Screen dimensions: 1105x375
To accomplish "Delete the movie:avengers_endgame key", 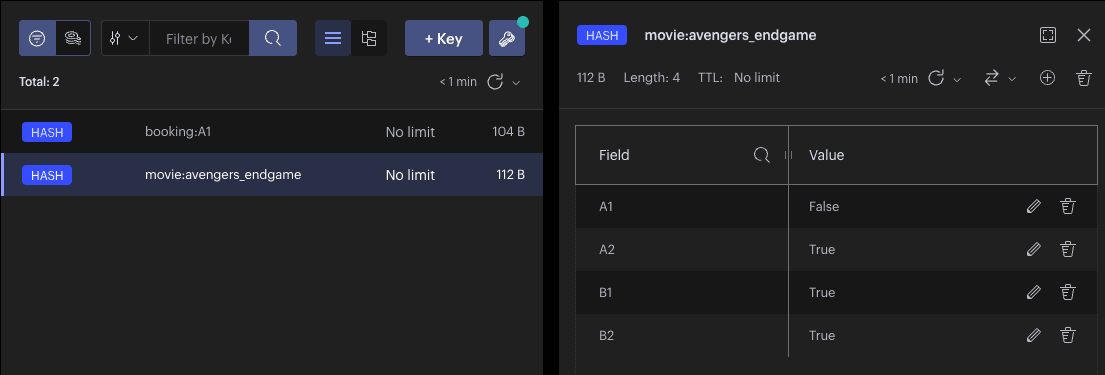I will 1084,78.
